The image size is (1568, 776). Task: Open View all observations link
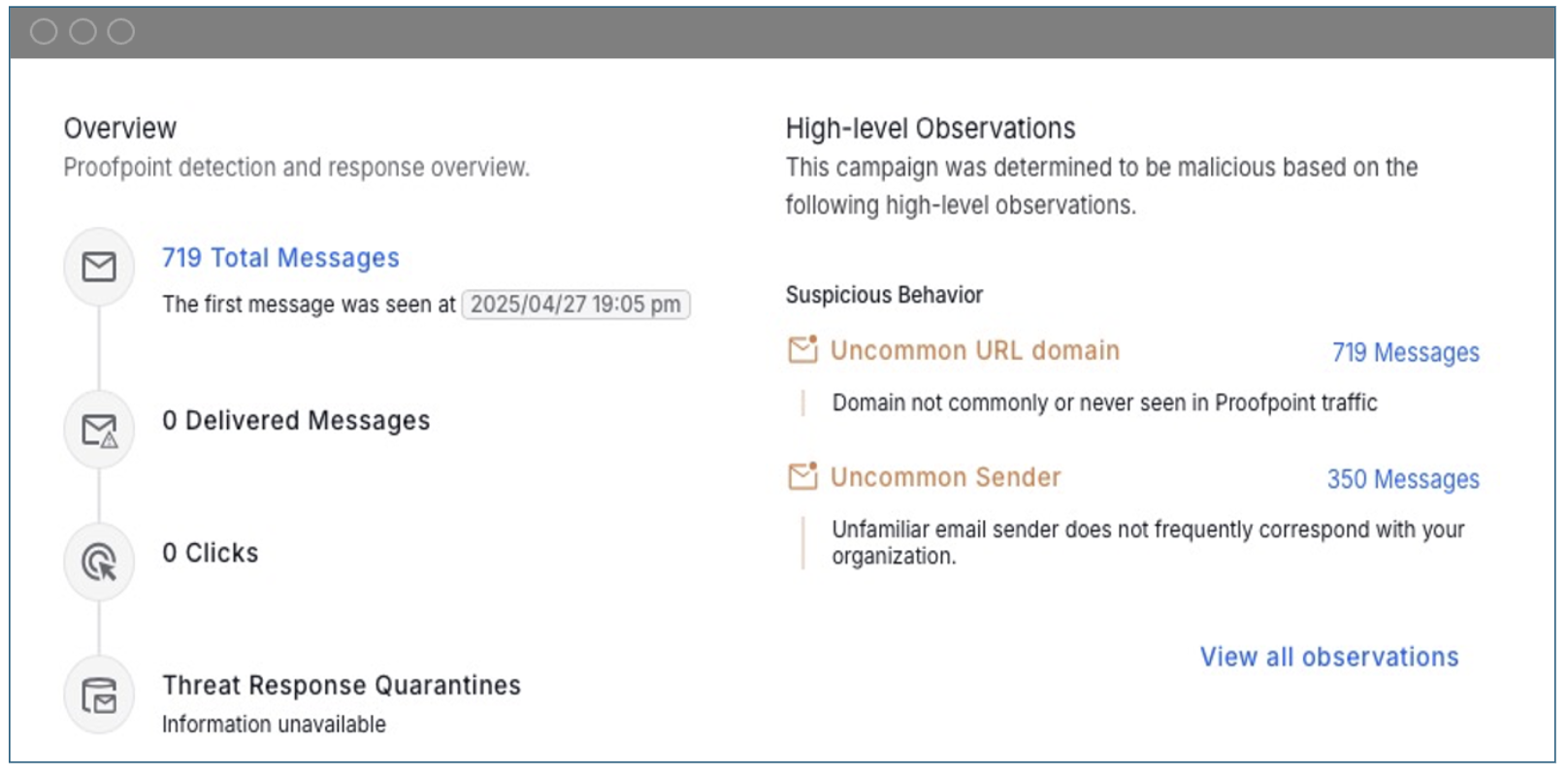click(1329, 657)
